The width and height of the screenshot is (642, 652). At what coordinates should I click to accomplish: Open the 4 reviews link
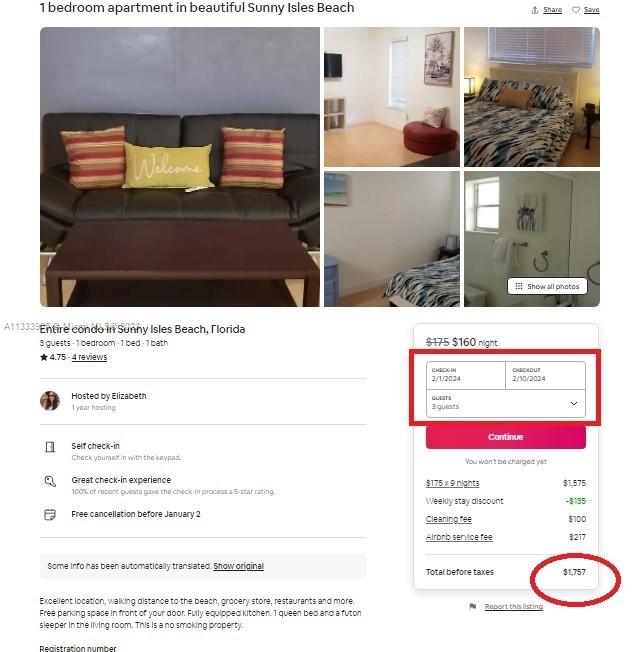click(x=89, y=357)
